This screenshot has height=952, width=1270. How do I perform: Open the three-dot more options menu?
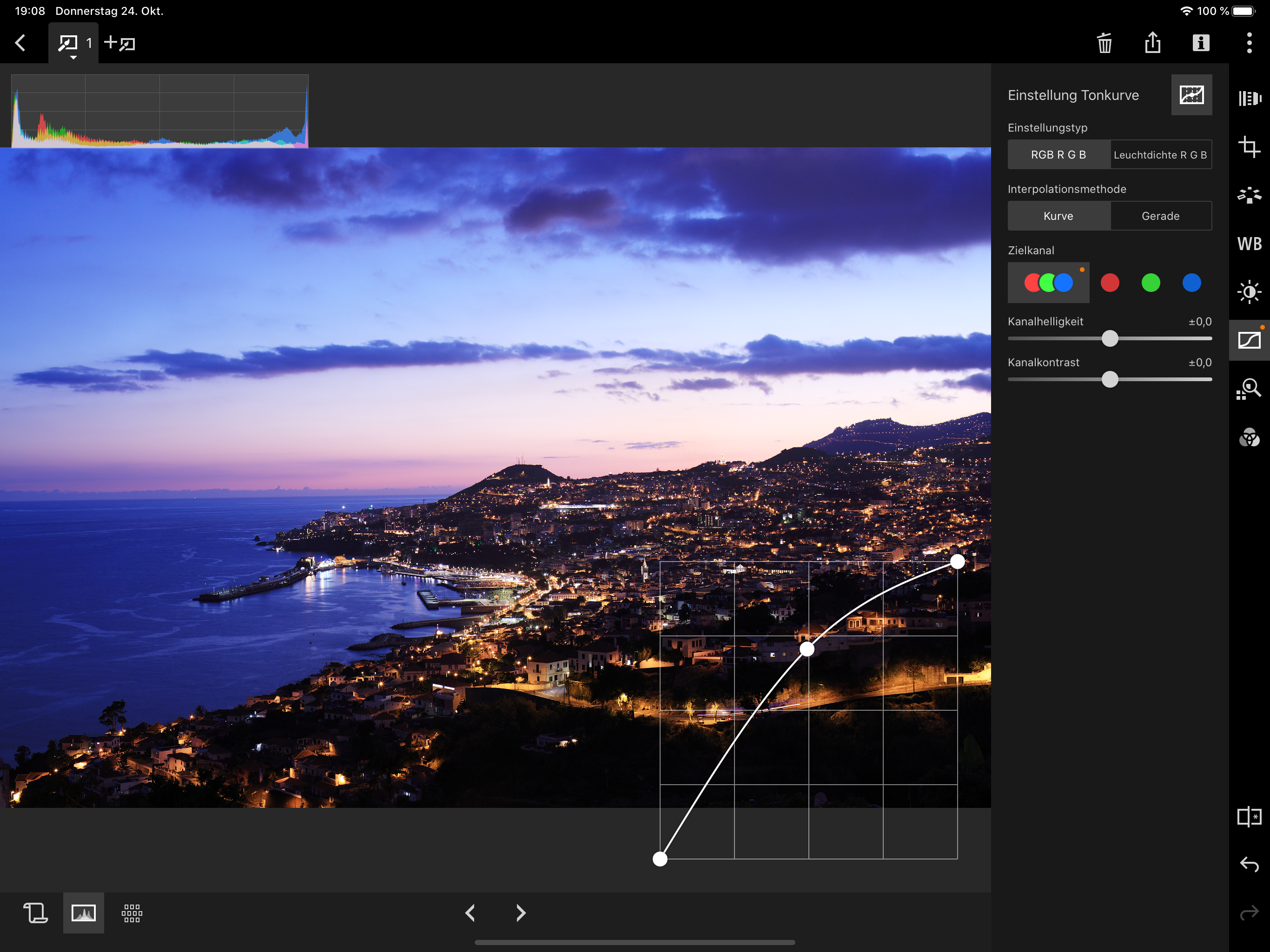tap(1249, 43)
